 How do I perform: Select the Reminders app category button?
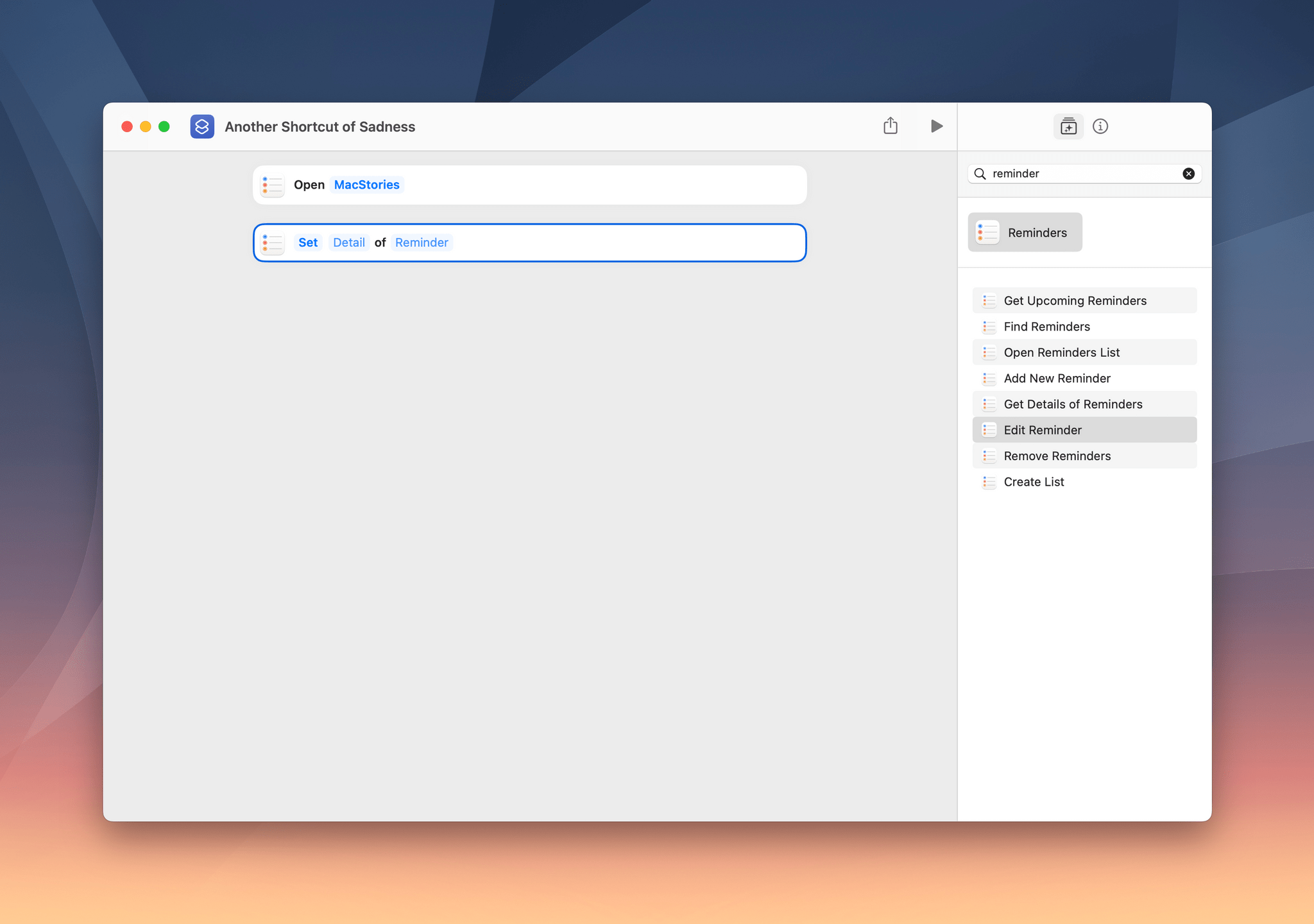[1025, 232]
